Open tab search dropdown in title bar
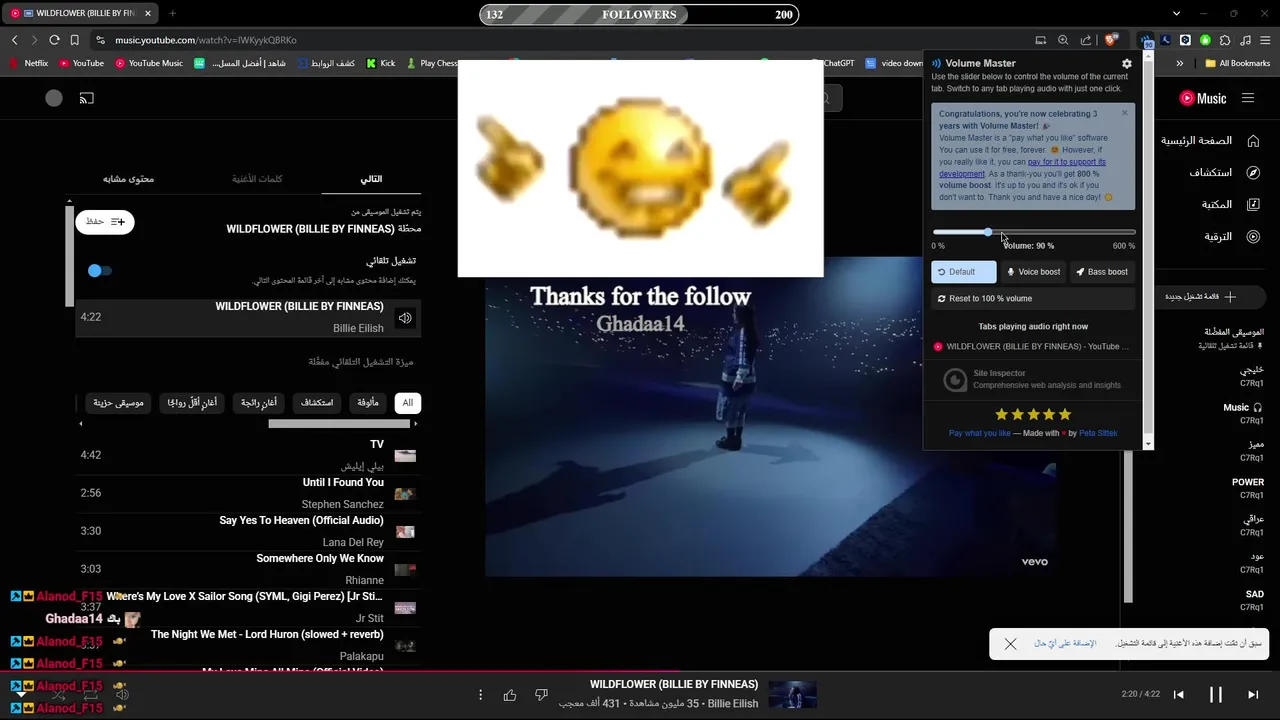 (x=1176, y=13)
